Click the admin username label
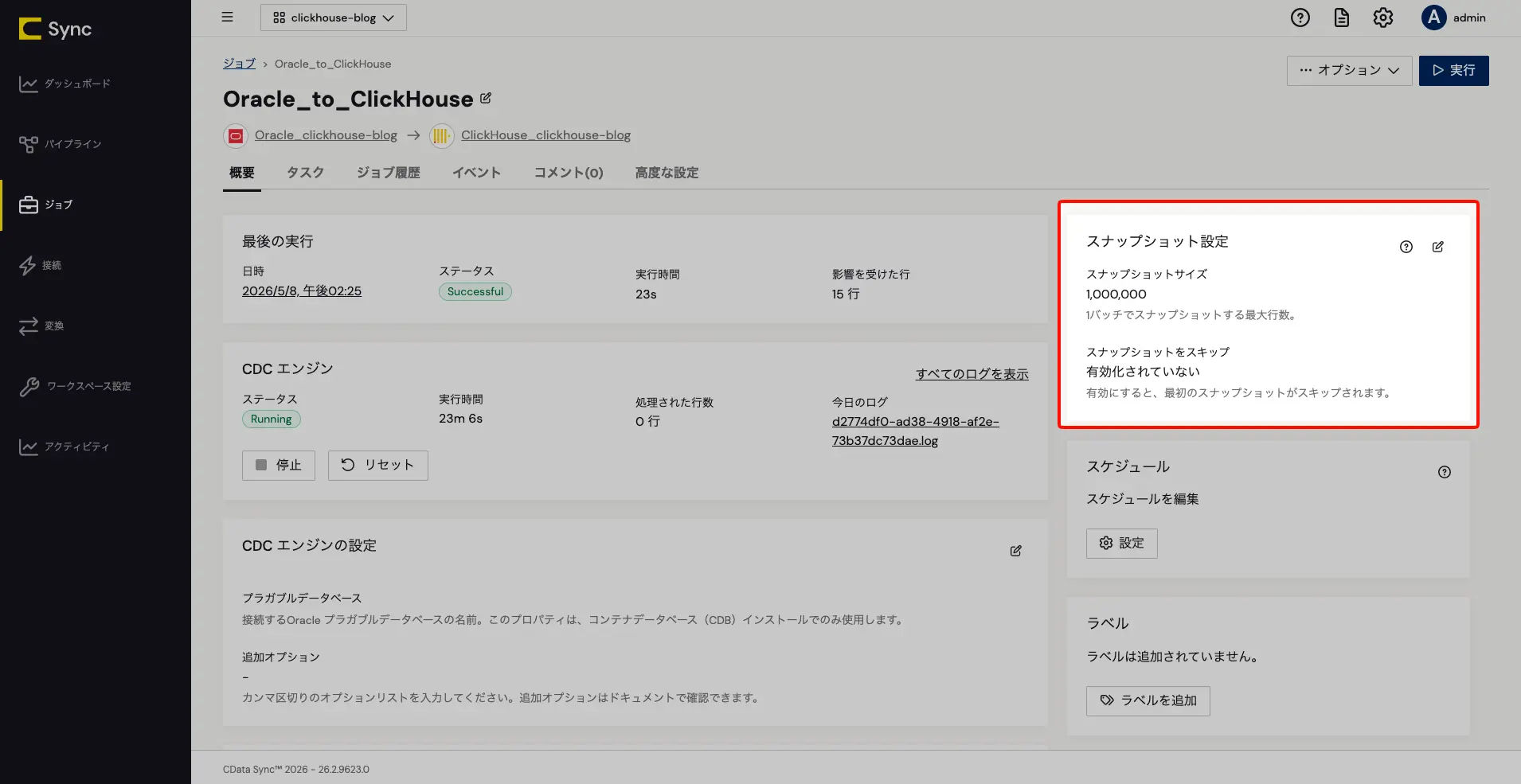The width and height of the screenshot is (1521, 784). pos(1469,18)
